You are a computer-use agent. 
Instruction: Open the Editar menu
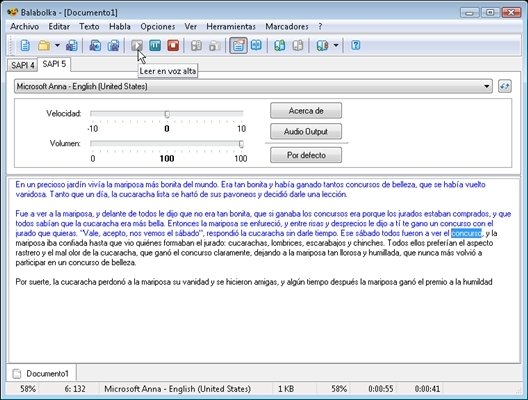(59, 26)
